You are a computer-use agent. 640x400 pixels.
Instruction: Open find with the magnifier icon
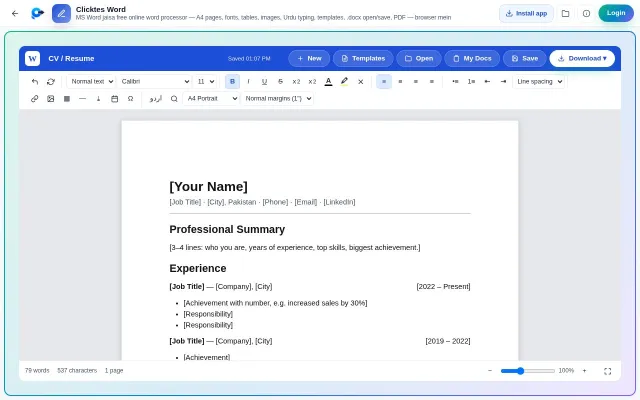click(174, 99)
